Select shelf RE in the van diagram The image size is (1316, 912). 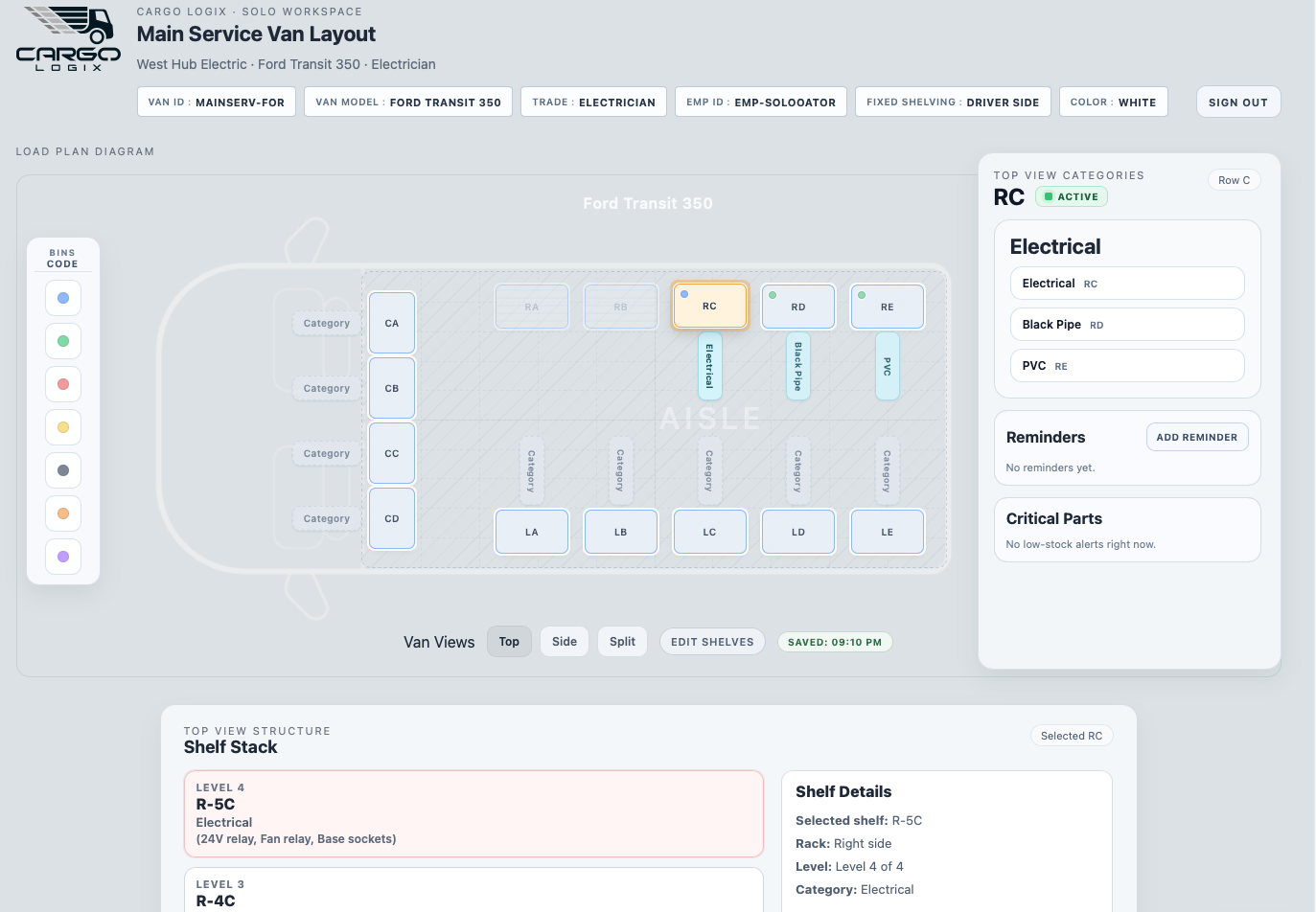(888, 307)
